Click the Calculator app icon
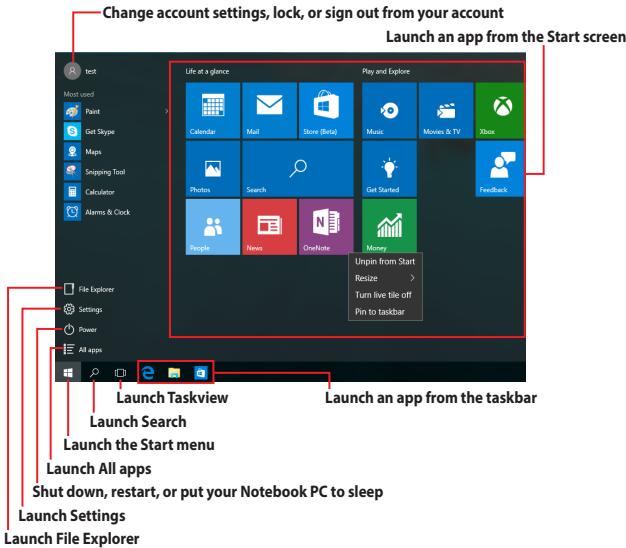This screenshot has height=548, width=626. pyautogui.click(x=72, y=192)
